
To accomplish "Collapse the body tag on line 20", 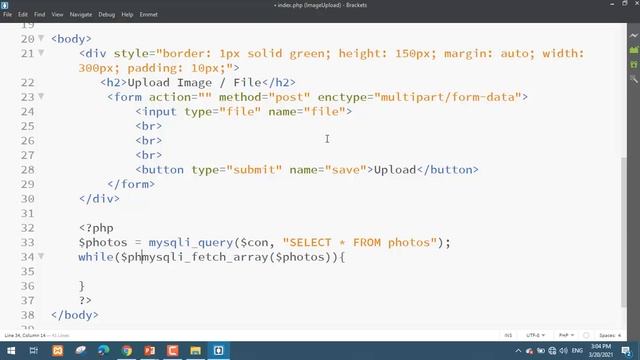I will click(41, 38).
